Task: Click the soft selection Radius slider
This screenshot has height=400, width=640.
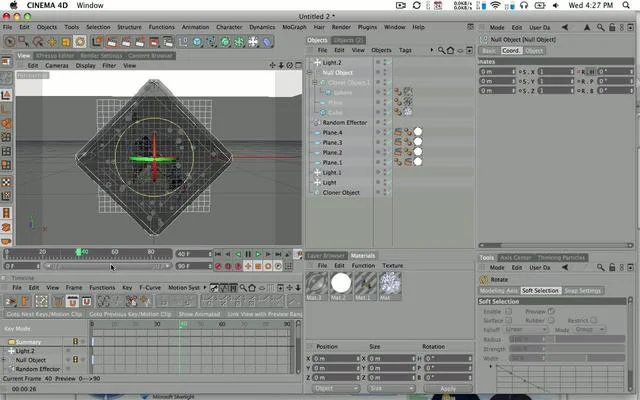Action: (567, 339)
